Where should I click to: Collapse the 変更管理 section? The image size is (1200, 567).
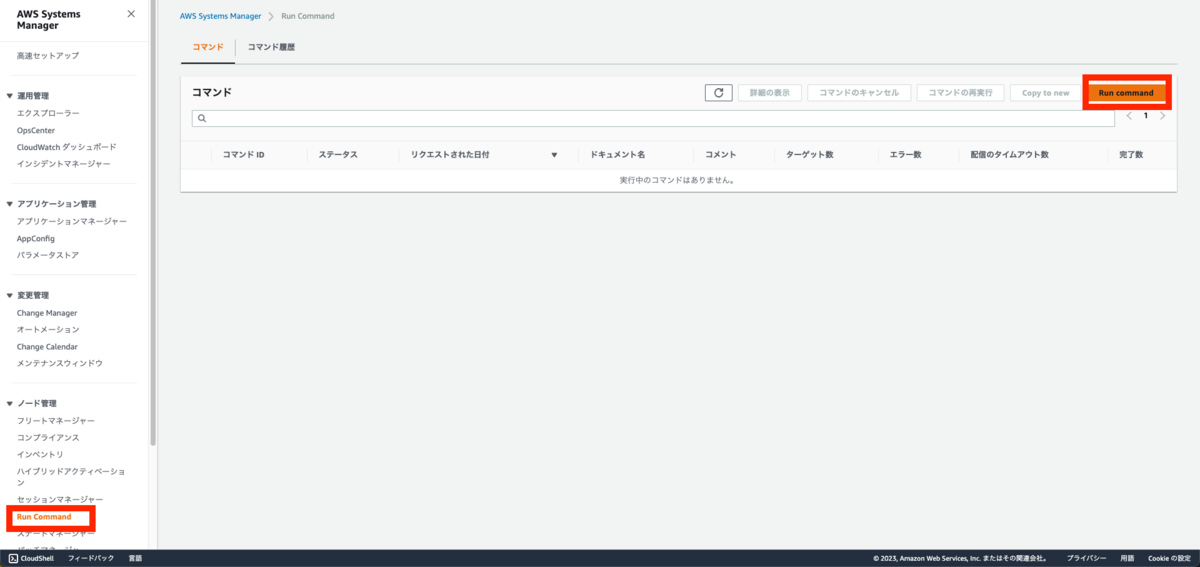pyautogui.click(x=9, y=296)
